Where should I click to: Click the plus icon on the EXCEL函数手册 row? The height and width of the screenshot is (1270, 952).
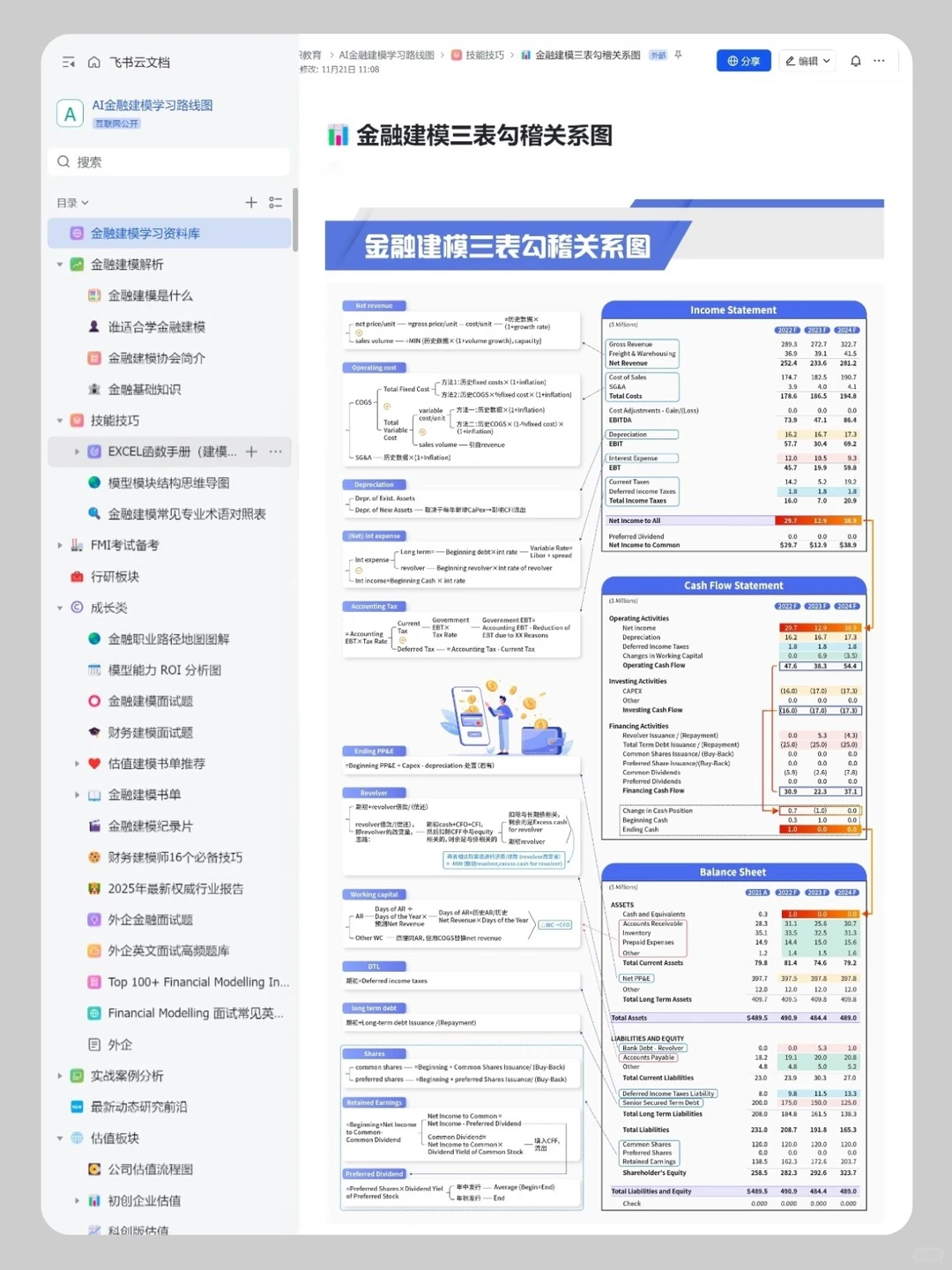point(251,452)
